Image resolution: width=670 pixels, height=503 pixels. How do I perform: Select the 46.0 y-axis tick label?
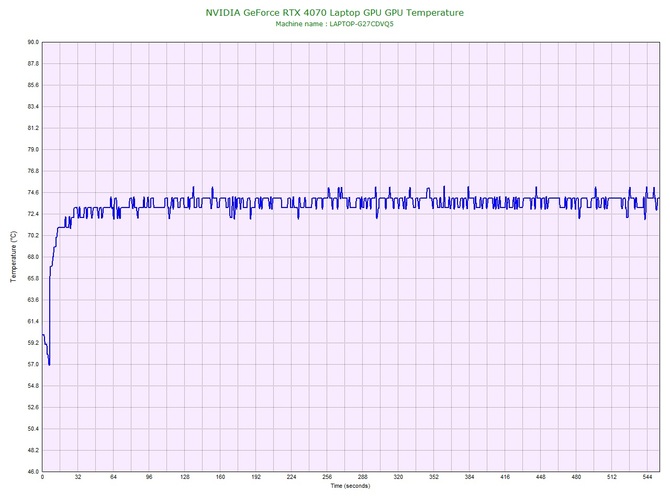click(32, 471)
